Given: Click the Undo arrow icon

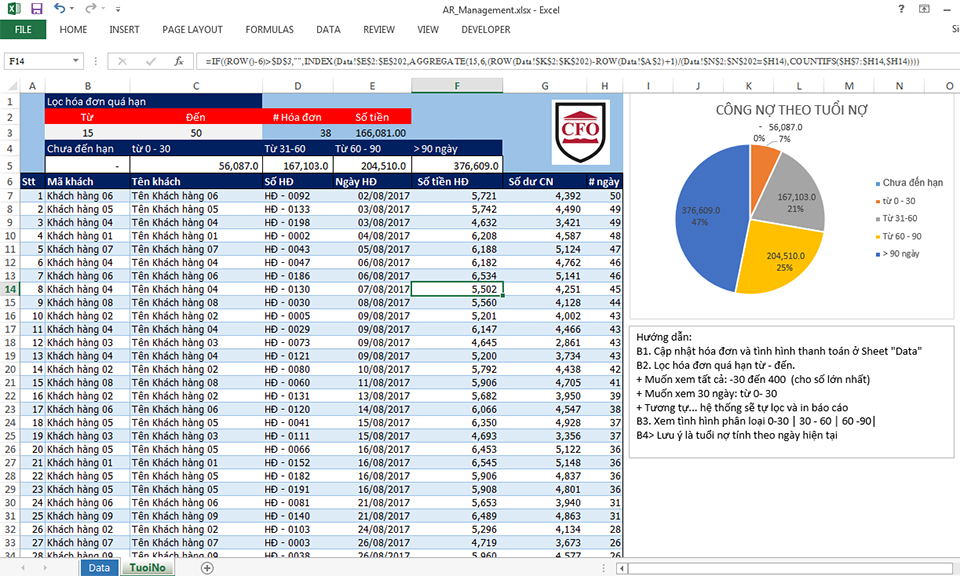Looking at the screenshot, I should click(x=59, y=8).
